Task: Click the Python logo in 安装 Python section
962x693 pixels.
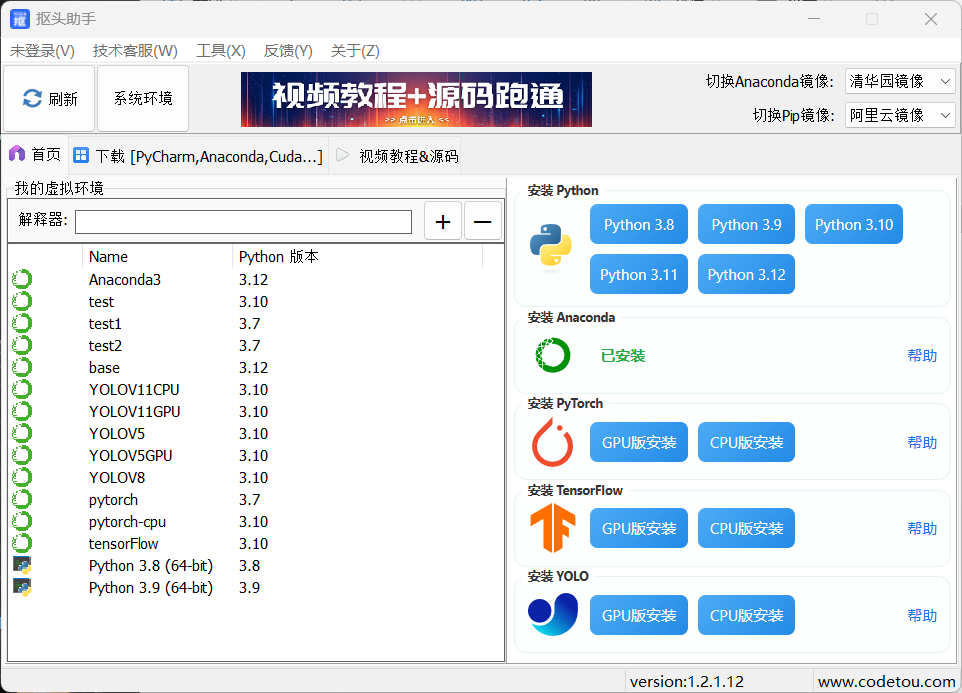Action: click(551, 245)
